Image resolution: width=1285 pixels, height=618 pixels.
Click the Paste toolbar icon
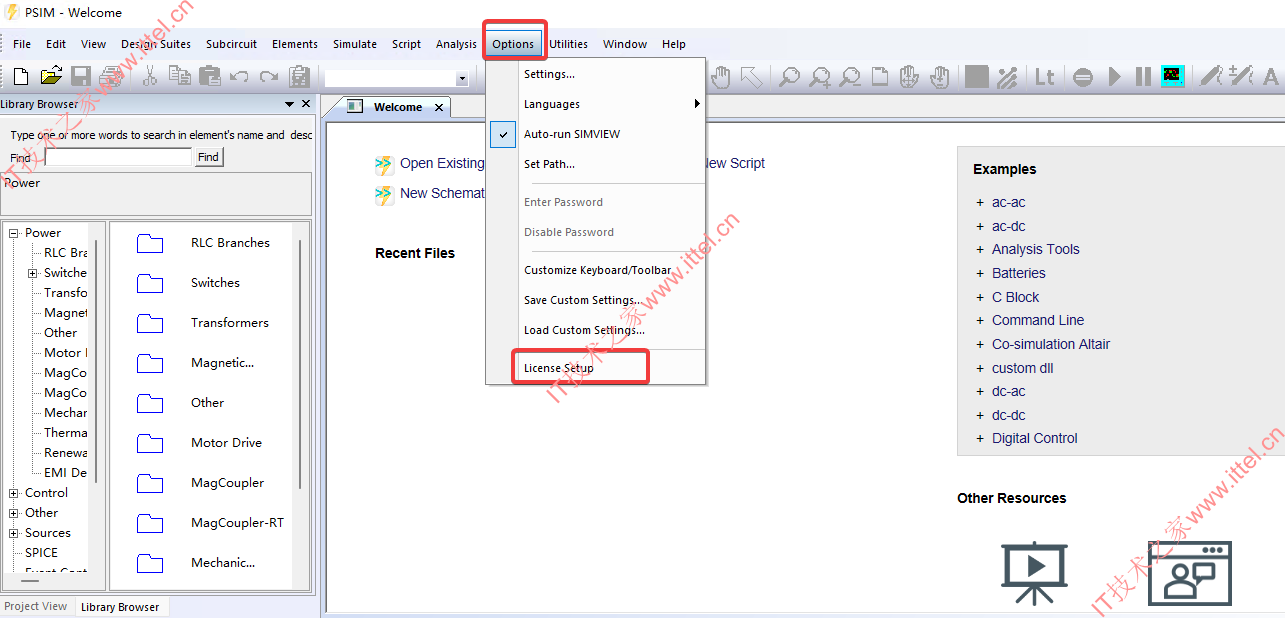tap(210, 76)
